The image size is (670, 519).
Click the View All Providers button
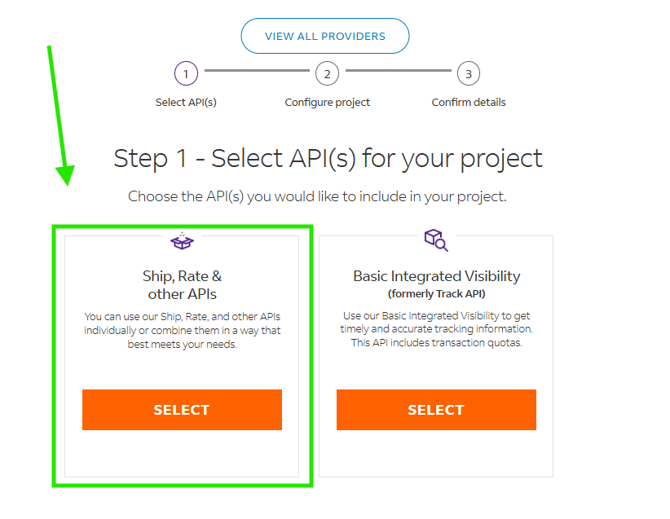(x=325, y=36)
